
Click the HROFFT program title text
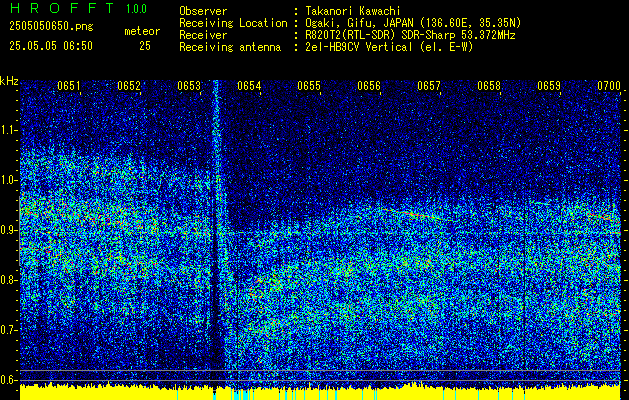pyautogui.click(x=62, y=8)
